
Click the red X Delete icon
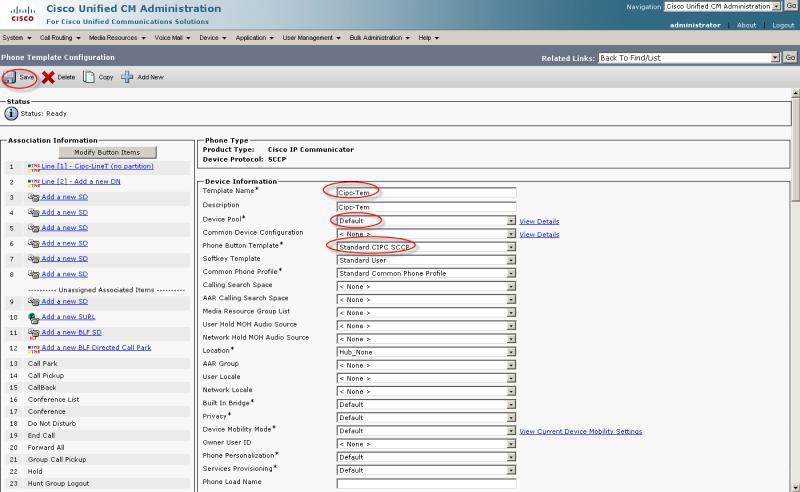(x=48, y=77)
